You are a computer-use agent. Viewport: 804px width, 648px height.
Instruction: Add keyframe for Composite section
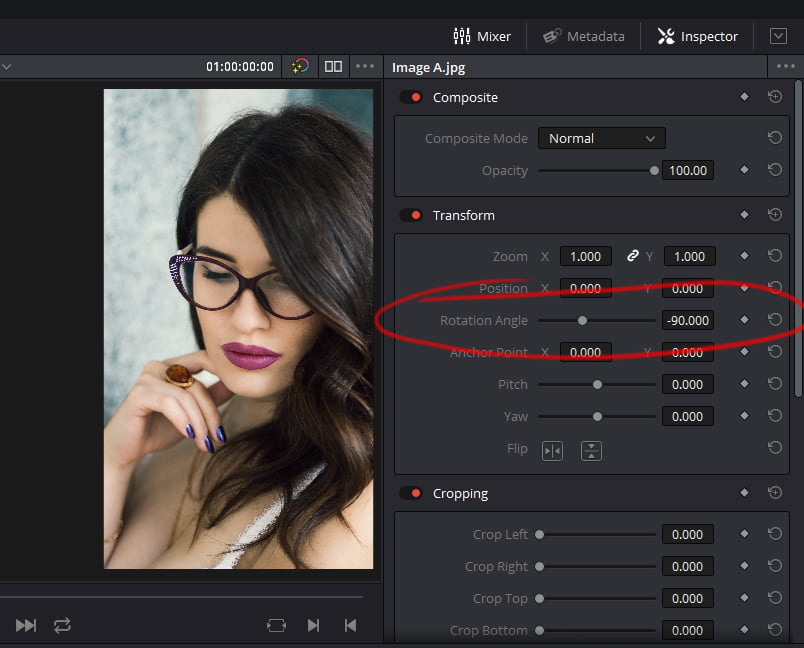pyautogui.click(x=744, y=96)
